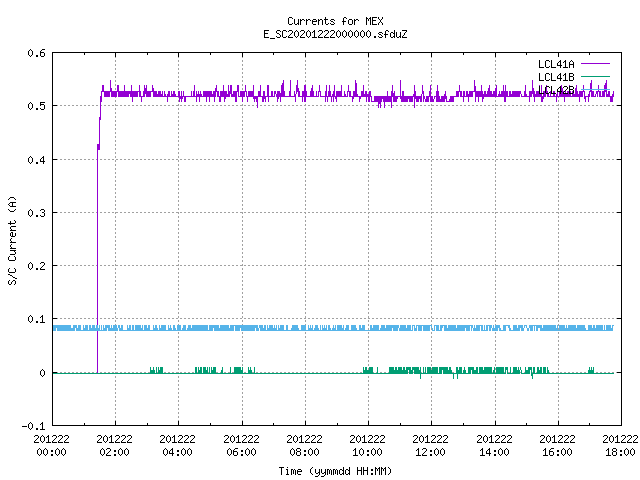Image resolution: width=640 pixels, height=480 pixels.
Task: Click the 0.1 y-axis tick label
Action: tap(36, 319)
